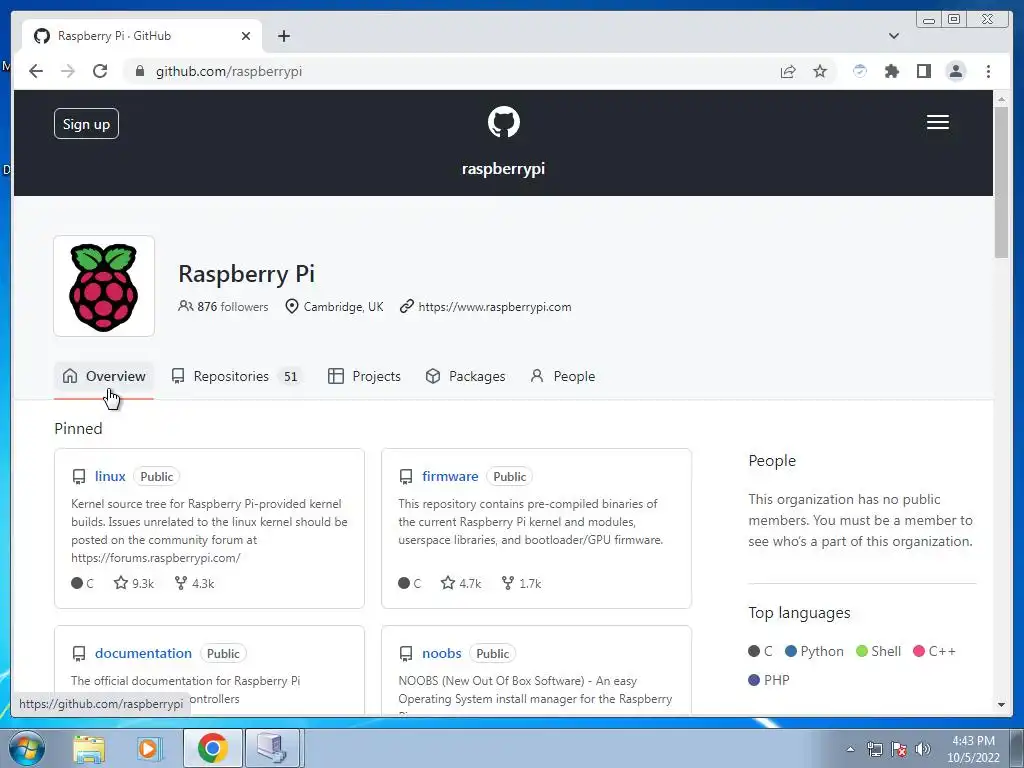
Task: Click the Action Center flag tray icon
Action: click(899, 749)
